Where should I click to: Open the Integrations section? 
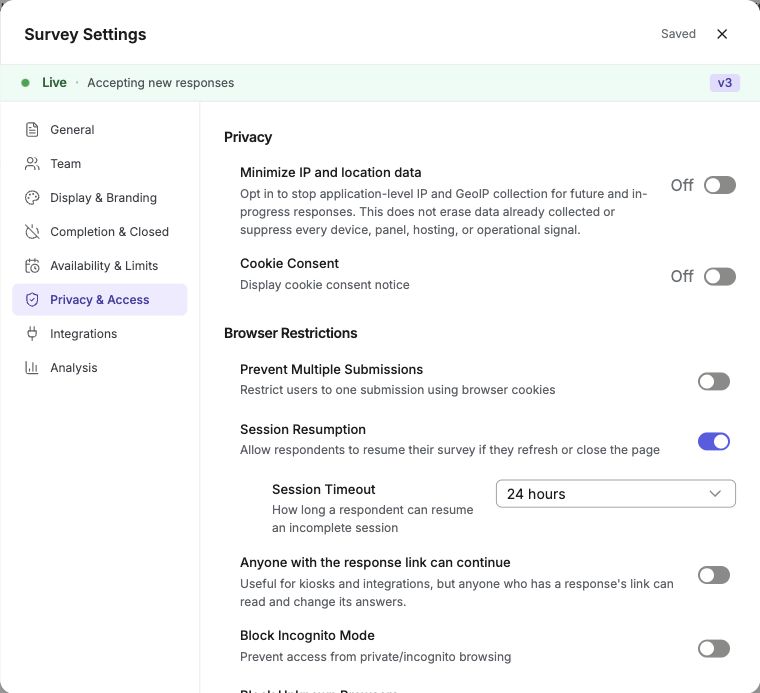[x=99, y=333]
